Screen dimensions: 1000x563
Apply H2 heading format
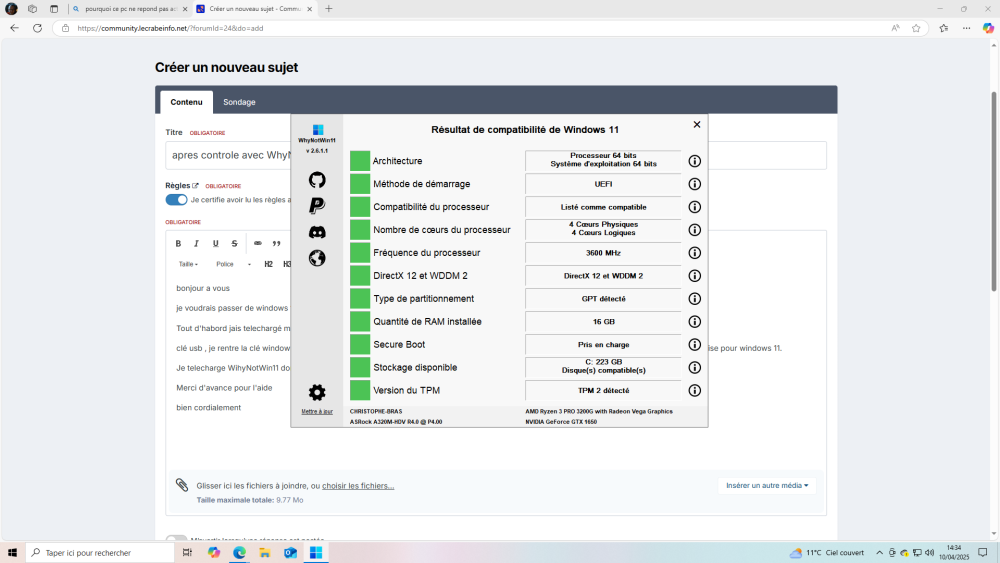click(x=268, y=264)
